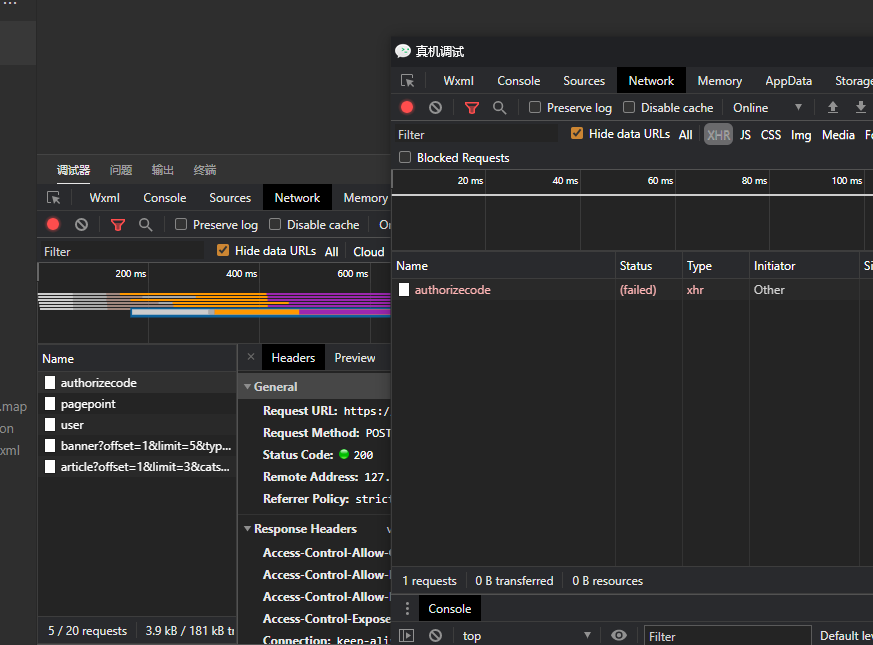Uncheck Hide data URLs in 真机调试 window
Viewport: 873px width, 645px height.
pos(577,134)
